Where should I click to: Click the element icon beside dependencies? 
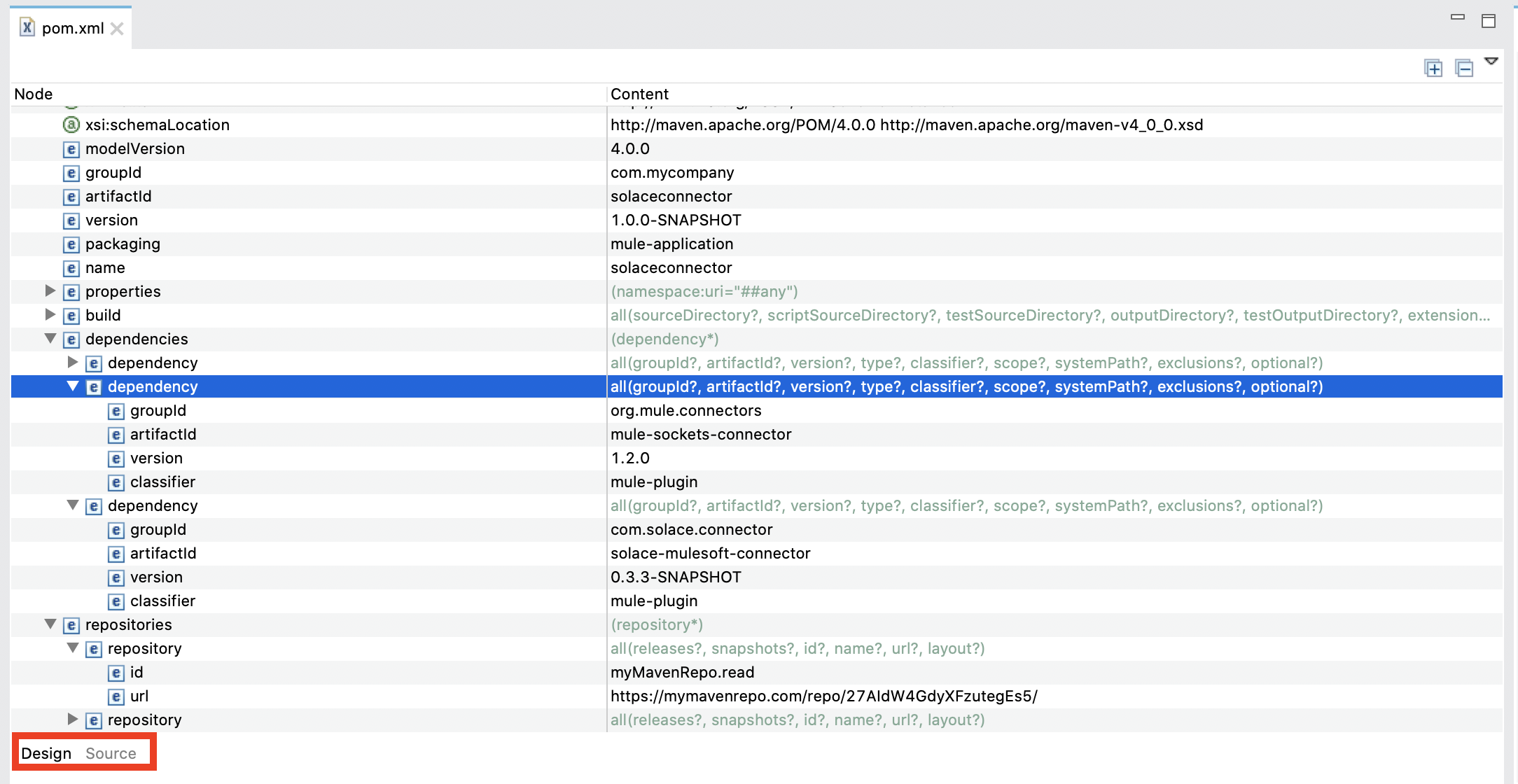(x=71, y=339)
